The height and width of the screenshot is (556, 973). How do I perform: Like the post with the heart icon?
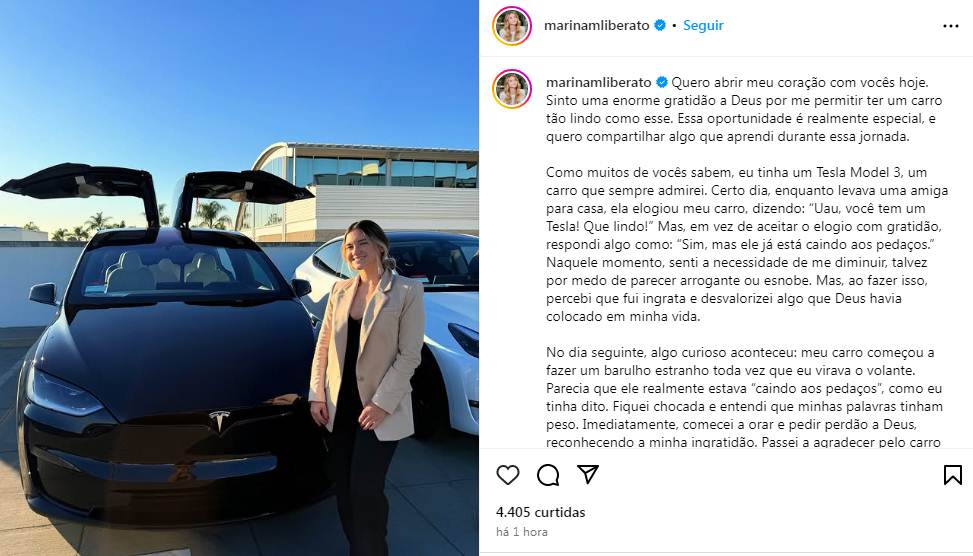pyautogui.click(x=508, y=475)
